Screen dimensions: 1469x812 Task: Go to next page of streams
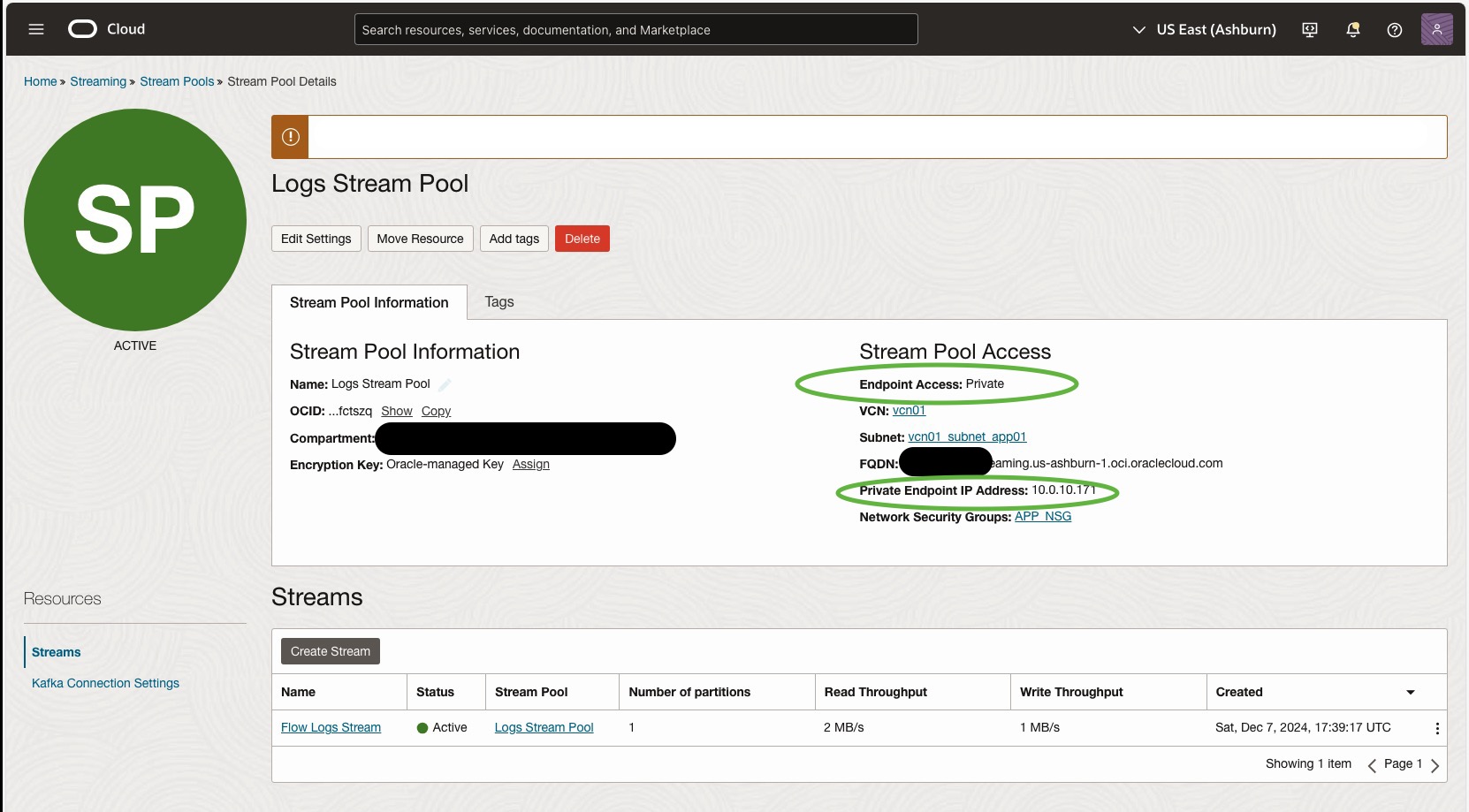click(x=1435, y=765)
